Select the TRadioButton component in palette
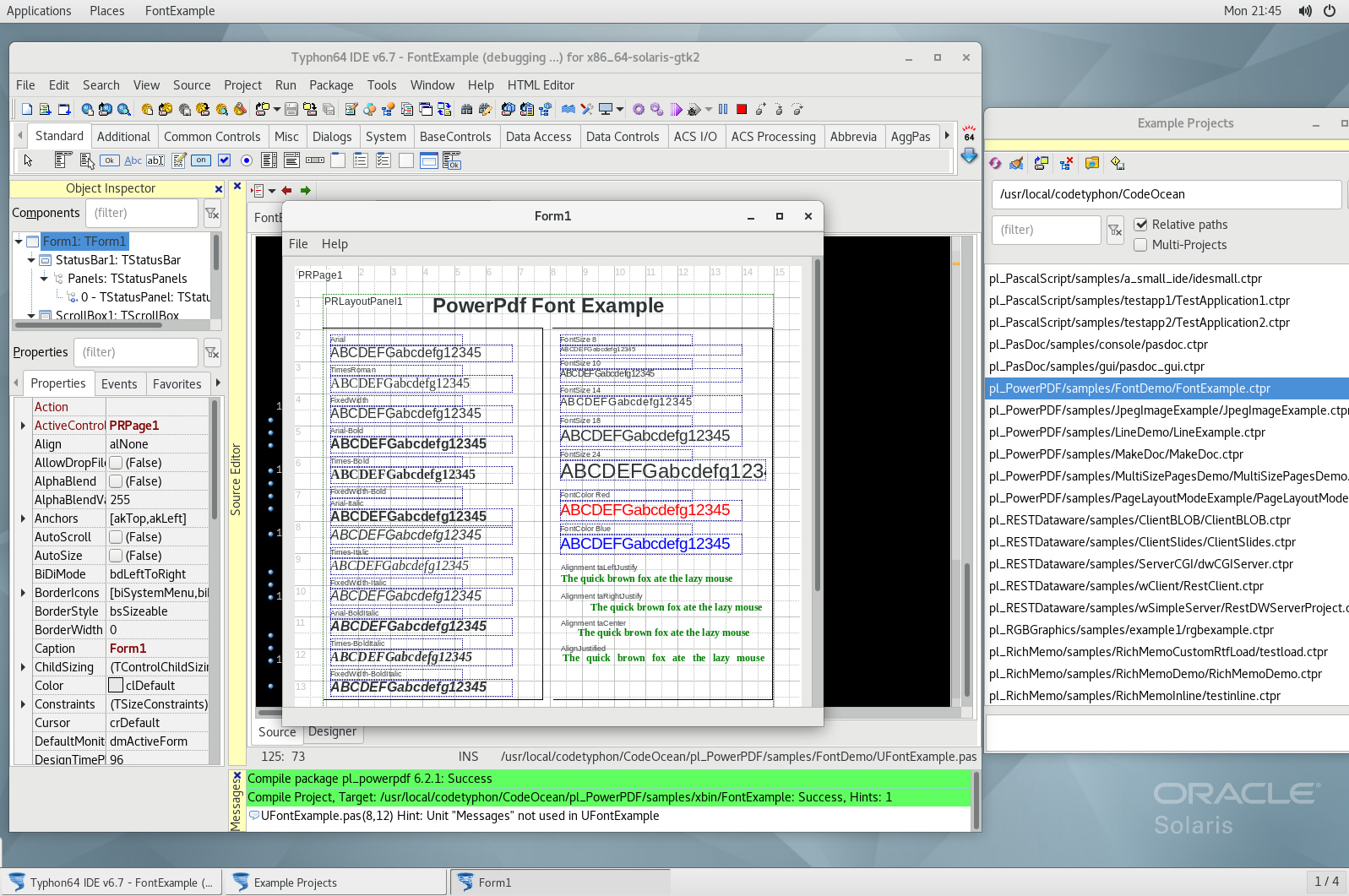Screen dimensions: 1349x896 click(x=247, y=160)
